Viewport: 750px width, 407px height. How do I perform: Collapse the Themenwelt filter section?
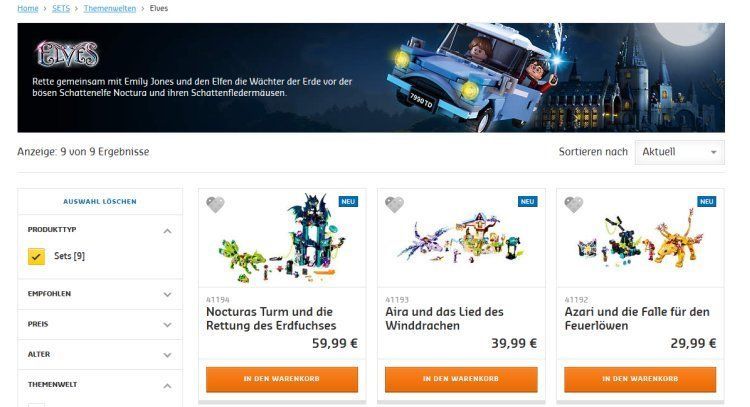click(167, 385)
